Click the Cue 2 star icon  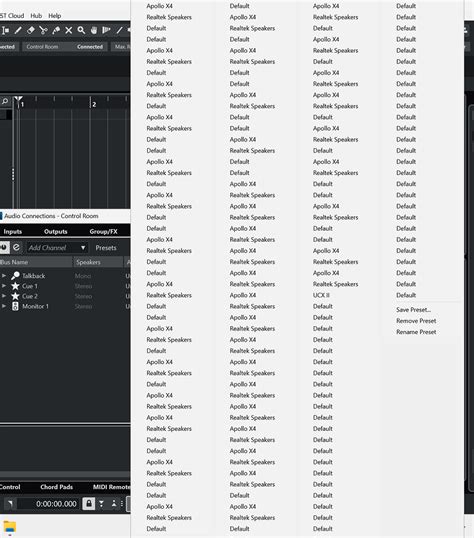click(x=15, y=296)
